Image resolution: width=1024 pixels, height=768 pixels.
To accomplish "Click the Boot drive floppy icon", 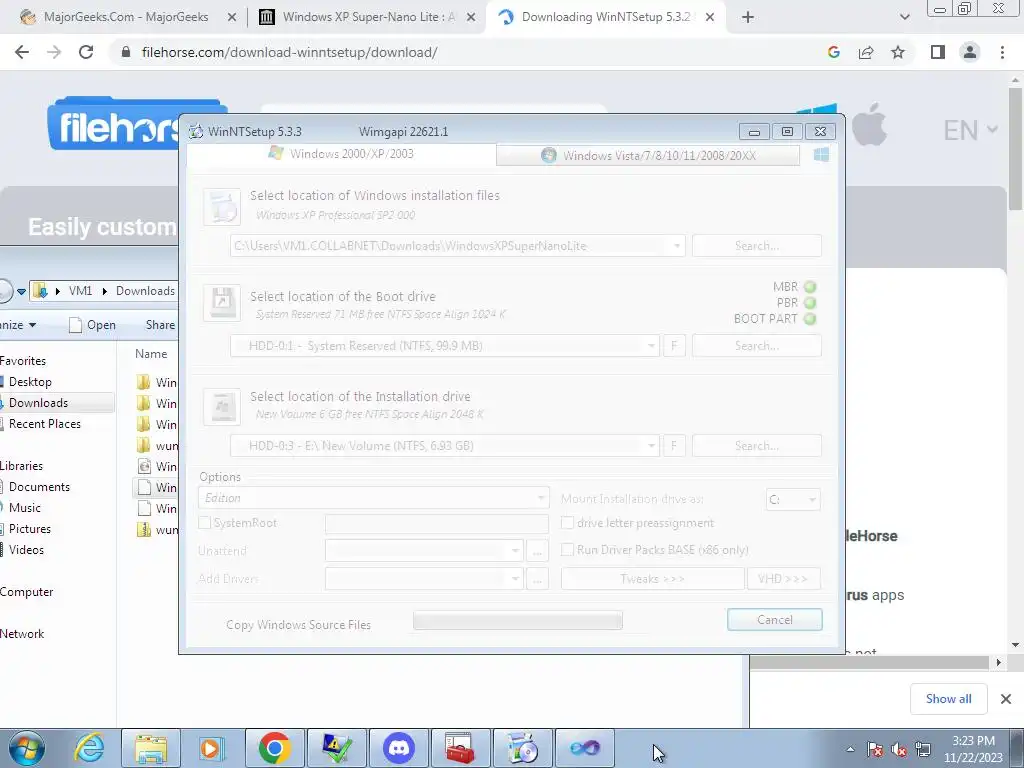I will pyautogui.click(x=222, y=302).
